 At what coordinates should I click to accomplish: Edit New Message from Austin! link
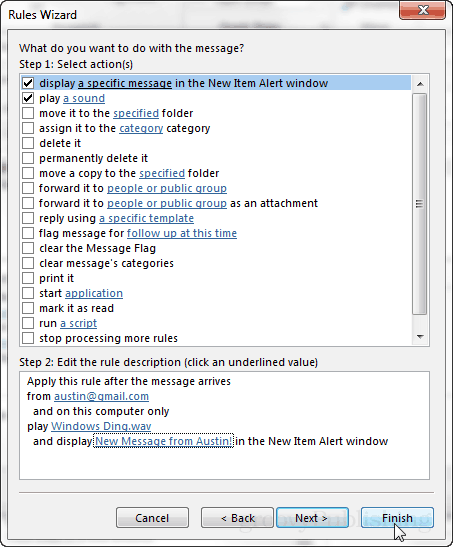164,441
